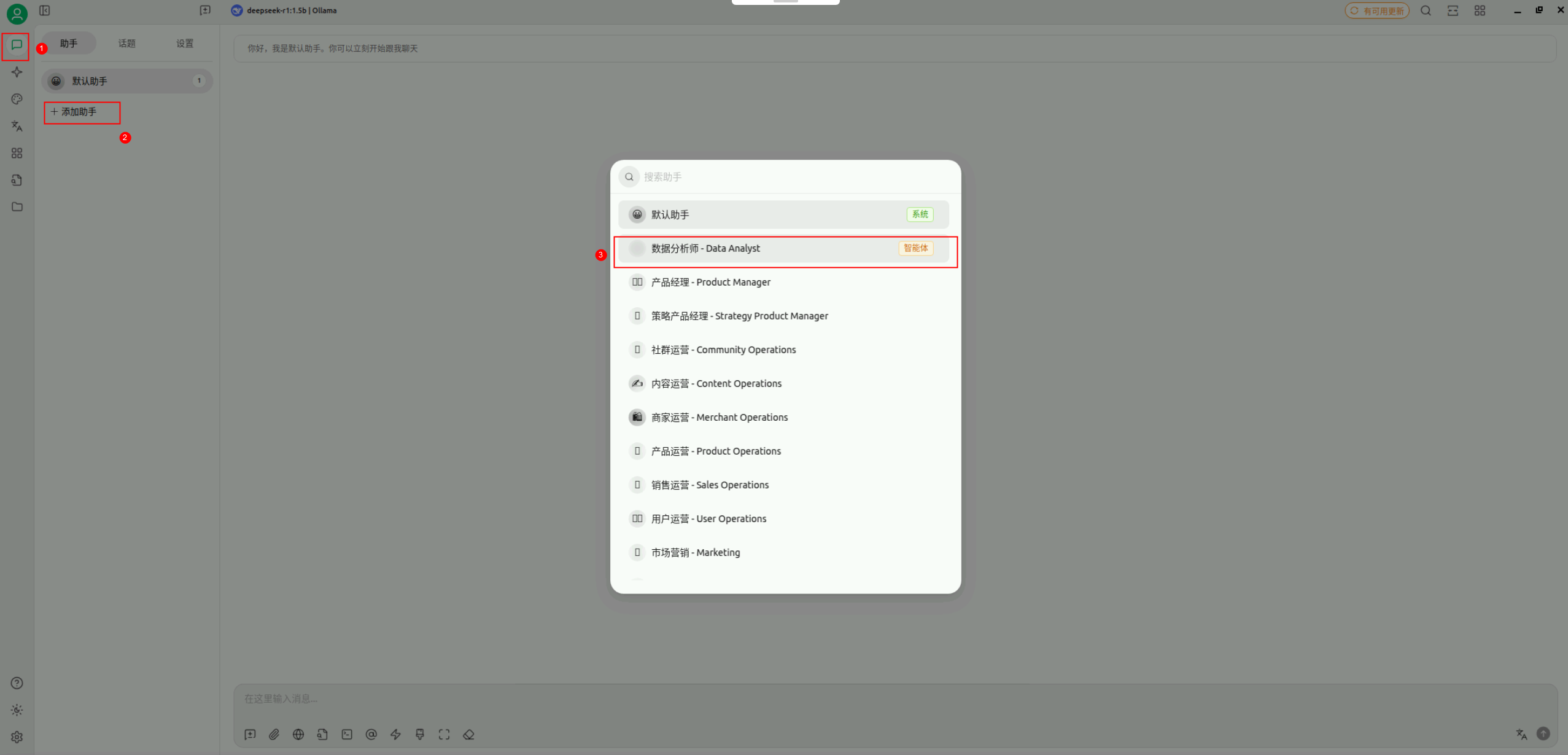
Task: Select 数据分析师 - Data Analyst entry
Action: [x=783, y=248]
